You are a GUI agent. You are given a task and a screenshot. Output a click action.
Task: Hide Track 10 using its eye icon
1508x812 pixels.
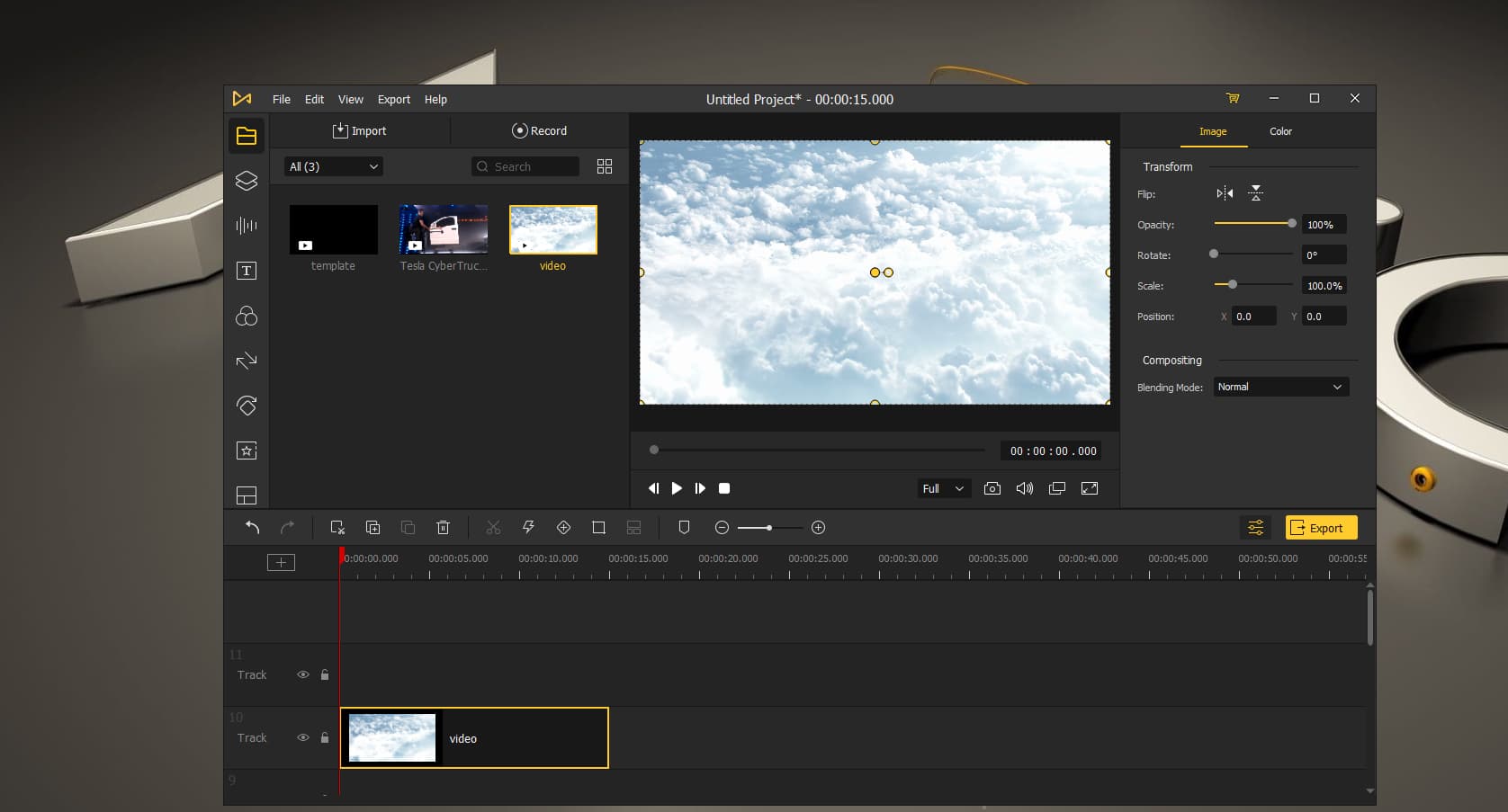(303, 737)
